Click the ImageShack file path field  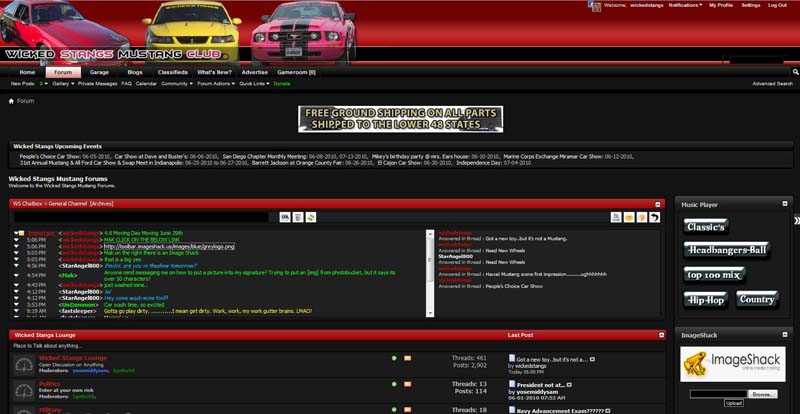718,394
